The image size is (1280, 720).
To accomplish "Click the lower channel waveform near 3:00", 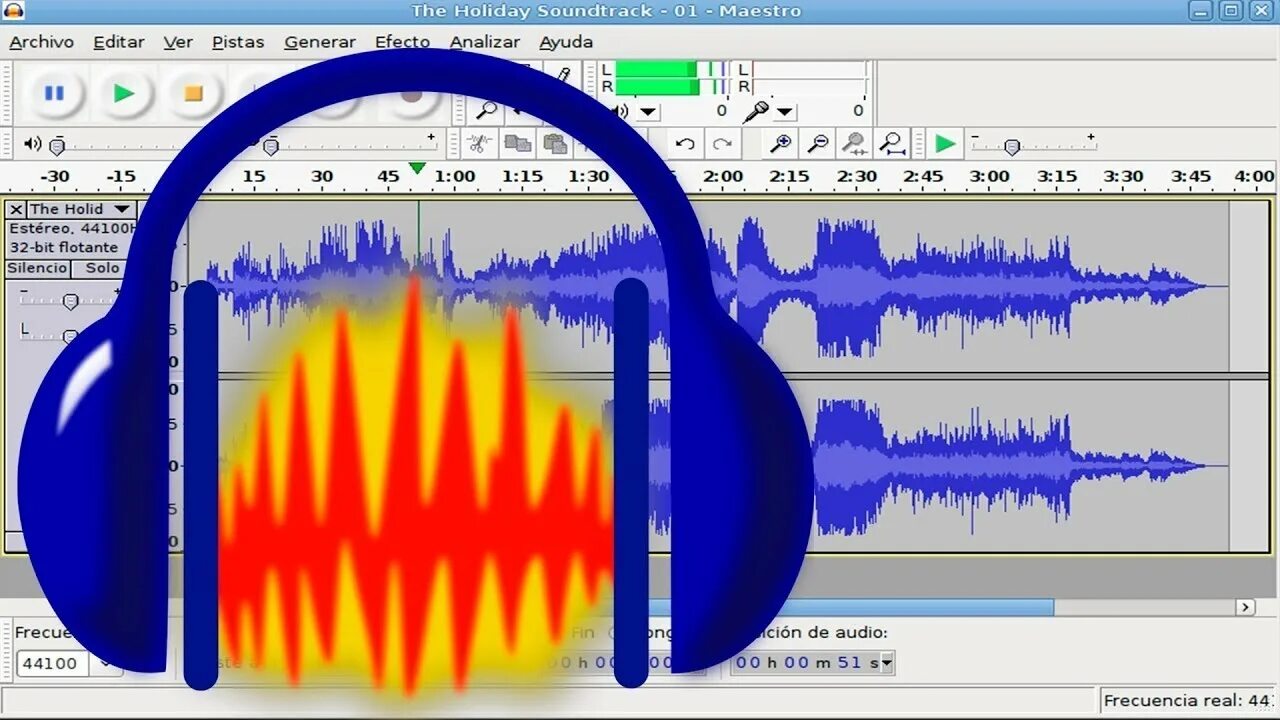I will [x=990, y=466].
